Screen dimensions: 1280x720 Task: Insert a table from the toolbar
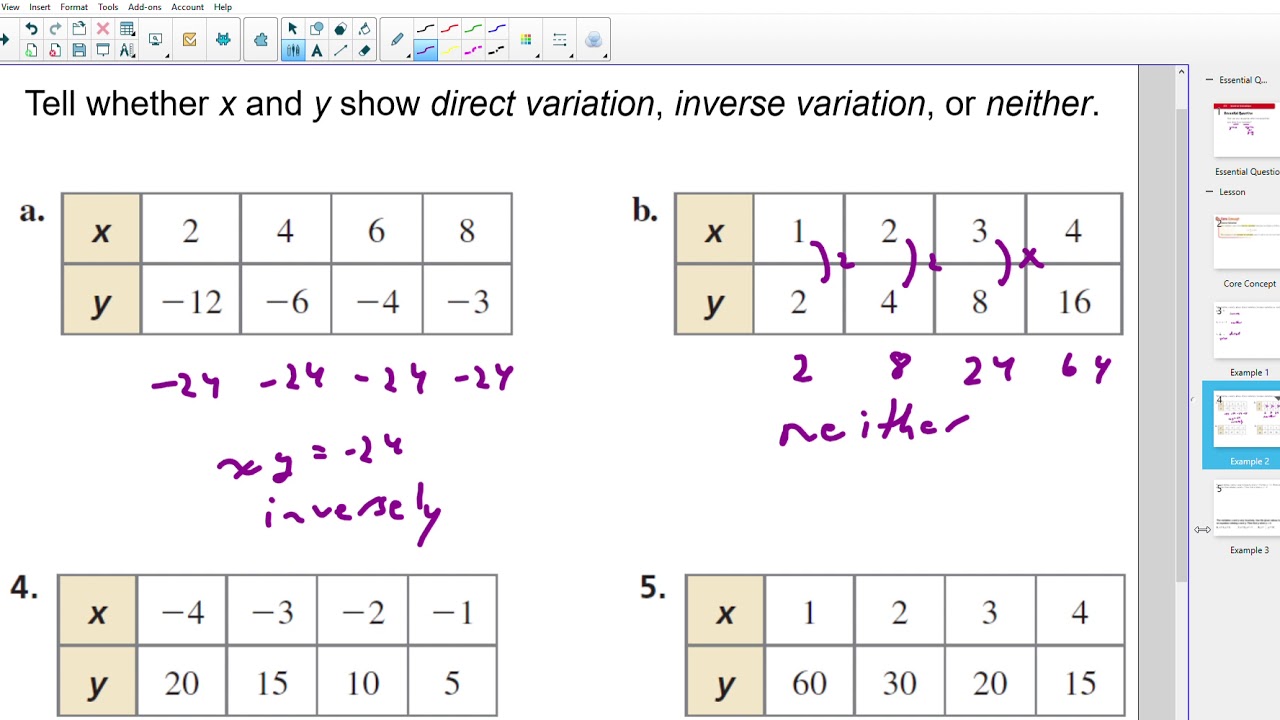pyautogui.click(x=127, y=29)
